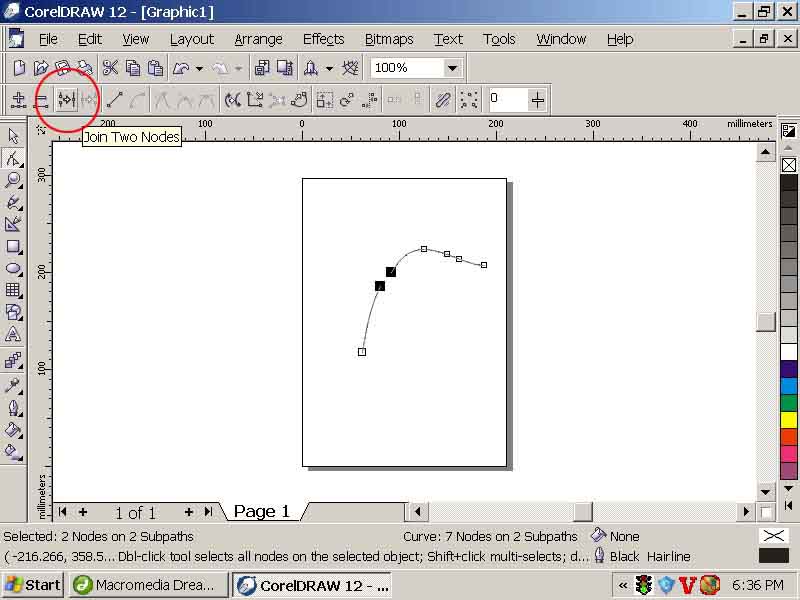
Task: Go to last page navigator button
Action: (209, 511)
